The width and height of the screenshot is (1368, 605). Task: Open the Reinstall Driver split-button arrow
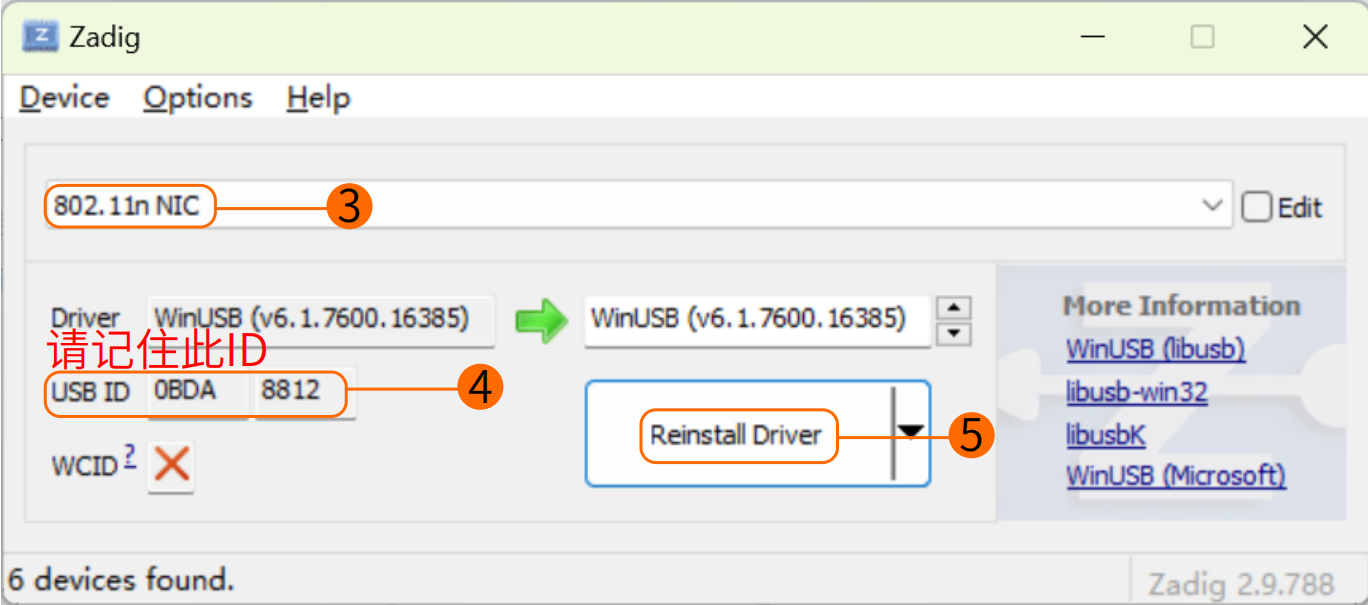coord(911,432)
